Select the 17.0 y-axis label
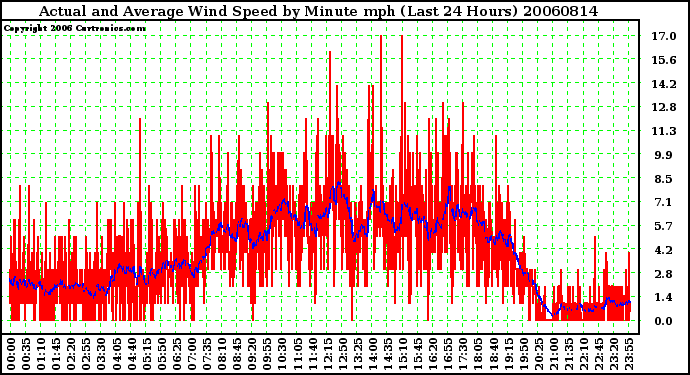The width and height of the screenshot is (690, 375). pos(664,36)
